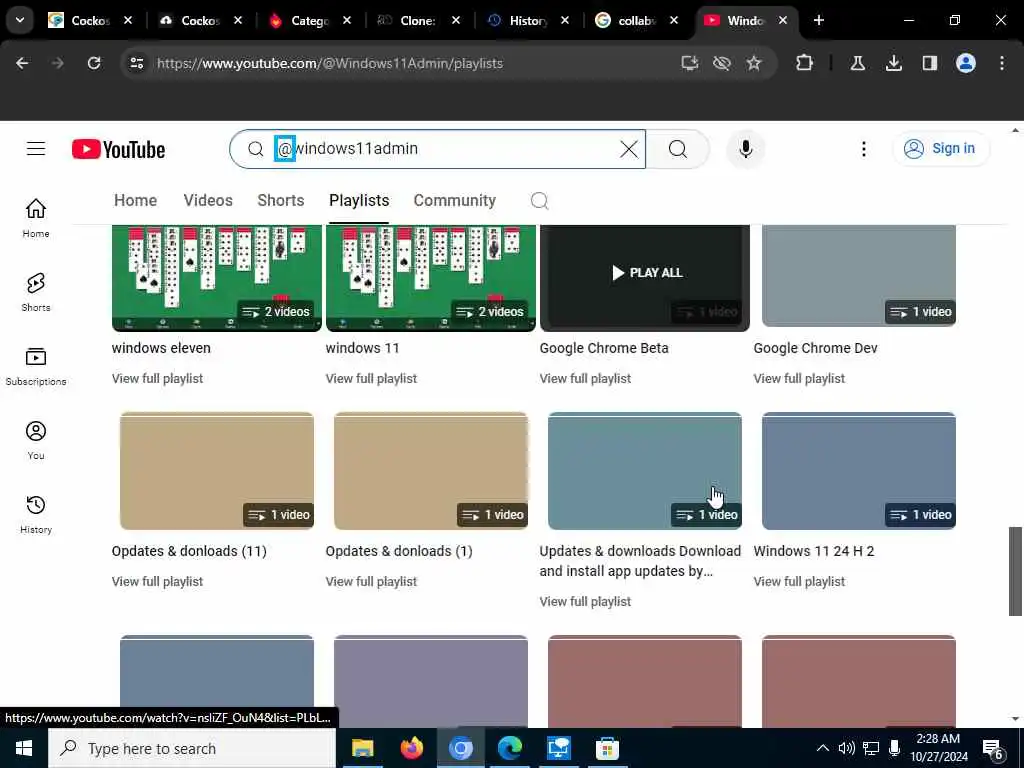Click the crossed-eye tracking protection icon
This screenshot has width=1024, height=768.
(722, 63)
